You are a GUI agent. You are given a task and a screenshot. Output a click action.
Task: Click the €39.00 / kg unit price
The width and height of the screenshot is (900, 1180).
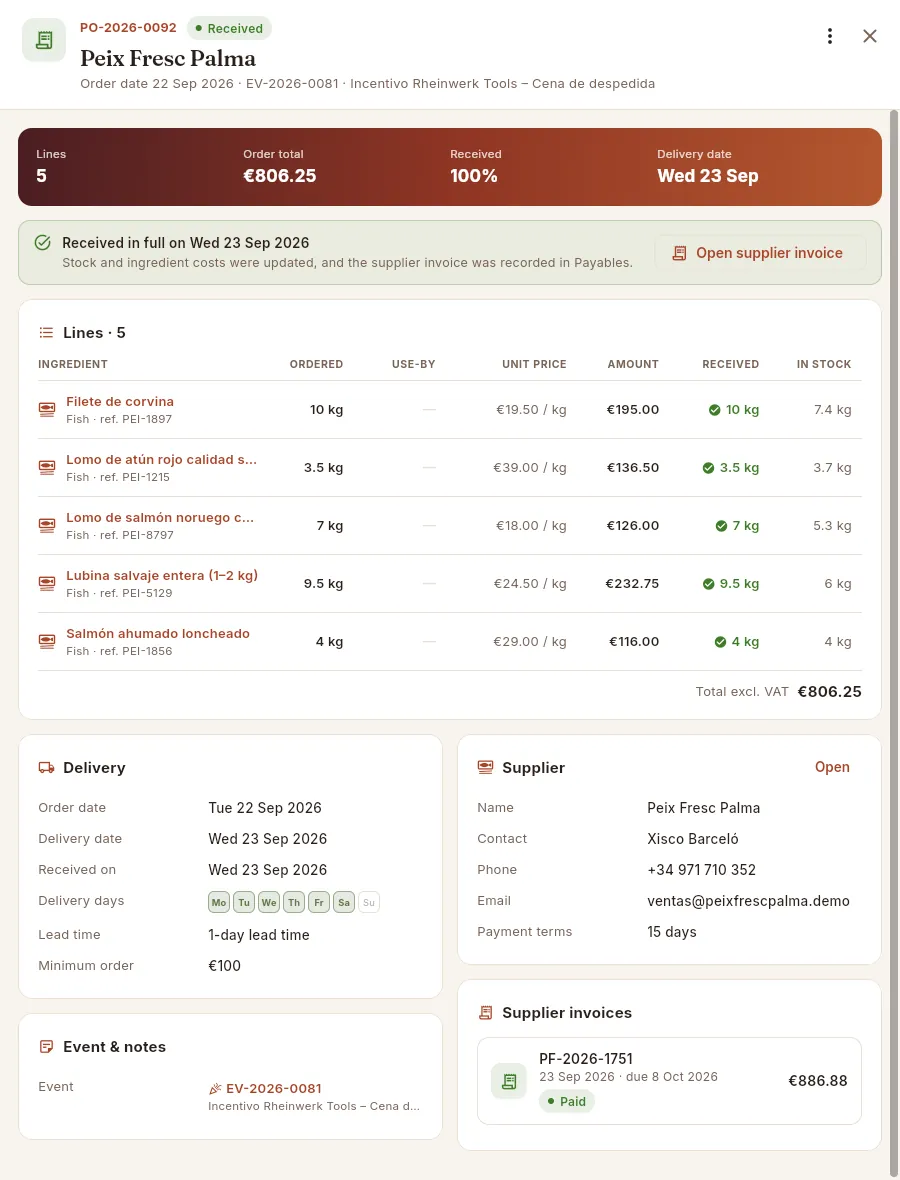click(530, 468)
